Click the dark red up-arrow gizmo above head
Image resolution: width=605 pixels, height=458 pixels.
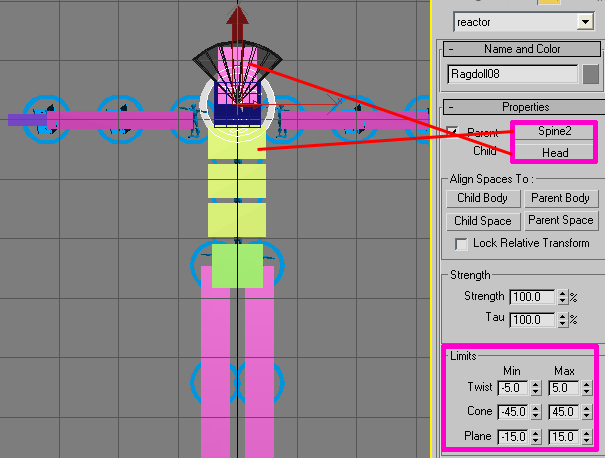click(x=238, y=22)
